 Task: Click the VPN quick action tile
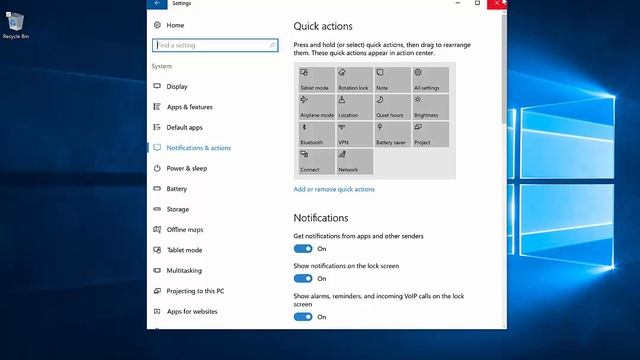(354, 134)
